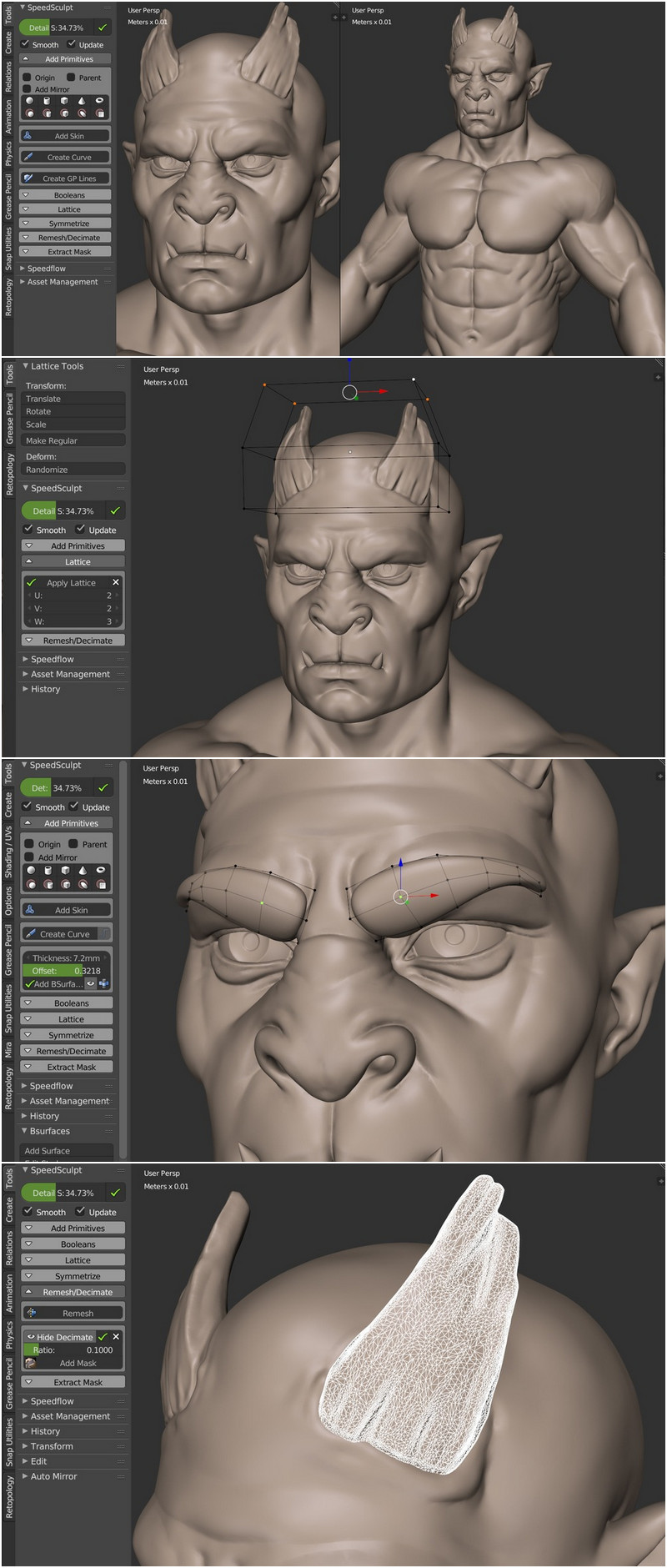Open Retopology tab in the Lattice Tools screenshot
This screenshot has height=1568, width=667.
[x=9, y=474]
